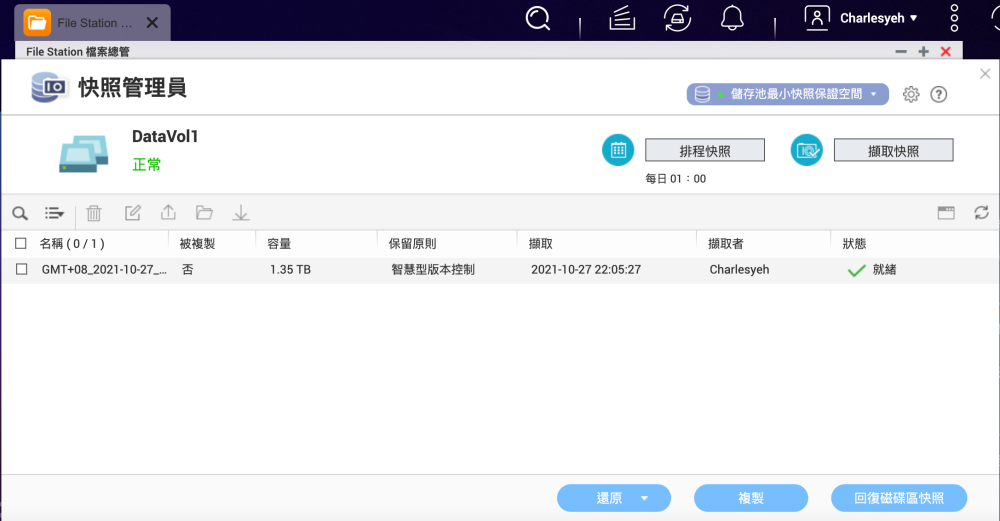This screenshot has height=521, width=1000.
Task: Toggle the select-all checkbox in header
Action: pyautogui.click(x=21, y=243)
